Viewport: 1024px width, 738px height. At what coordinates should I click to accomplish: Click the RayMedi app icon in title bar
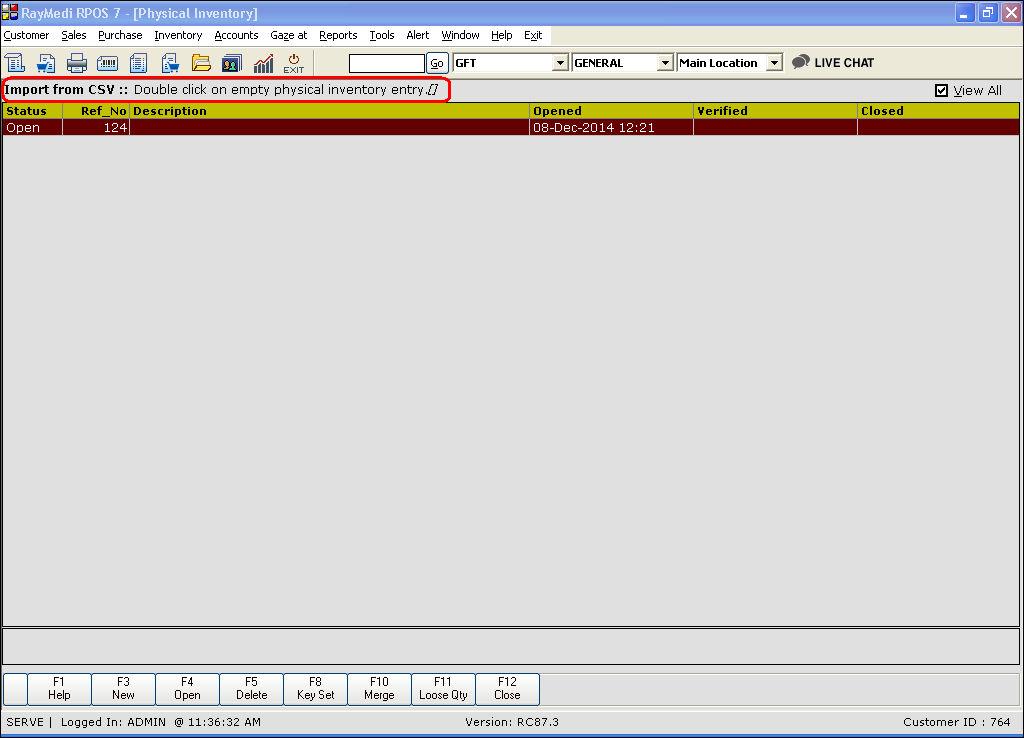click(10, 12)
